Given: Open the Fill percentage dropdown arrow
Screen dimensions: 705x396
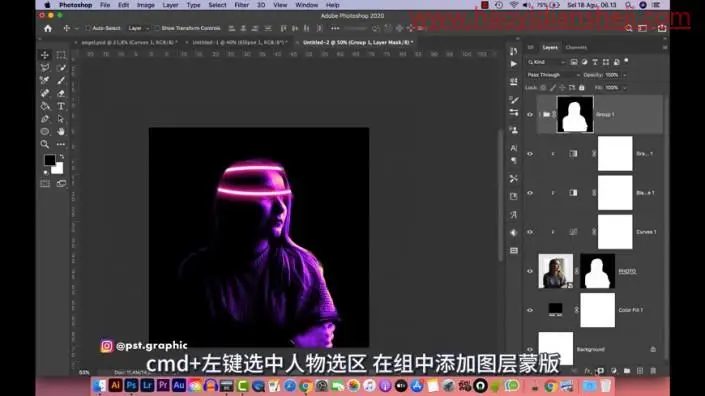Looking at the screenshot, I should pos(625,88).
